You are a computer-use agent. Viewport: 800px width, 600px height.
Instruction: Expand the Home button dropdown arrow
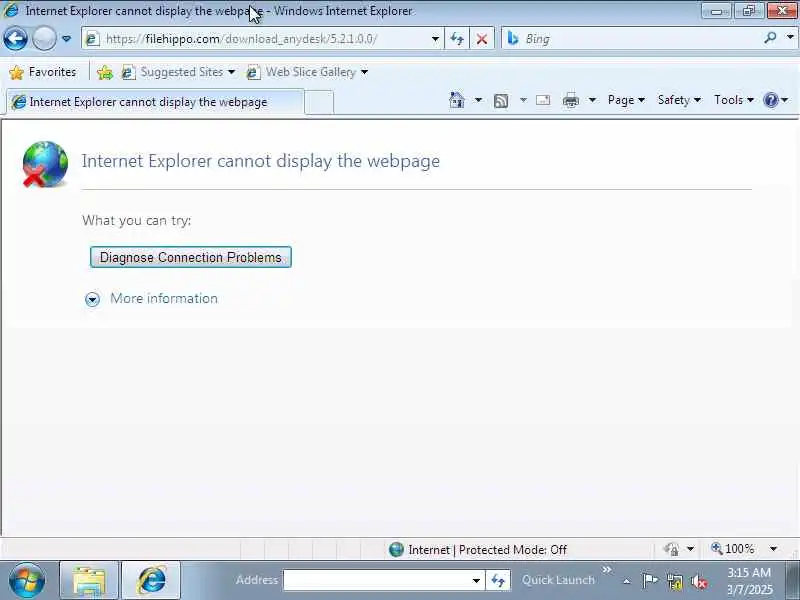pyautogui.click(x=478, y=100)
